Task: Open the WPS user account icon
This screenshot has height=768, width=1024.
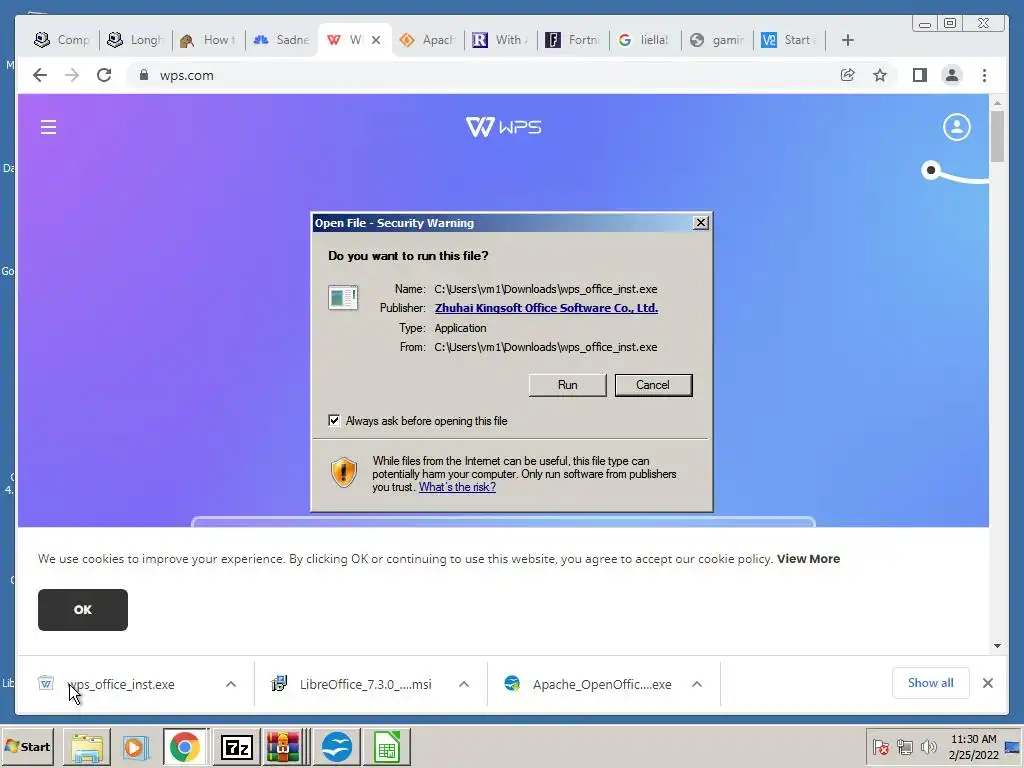Action: [957, 127]
